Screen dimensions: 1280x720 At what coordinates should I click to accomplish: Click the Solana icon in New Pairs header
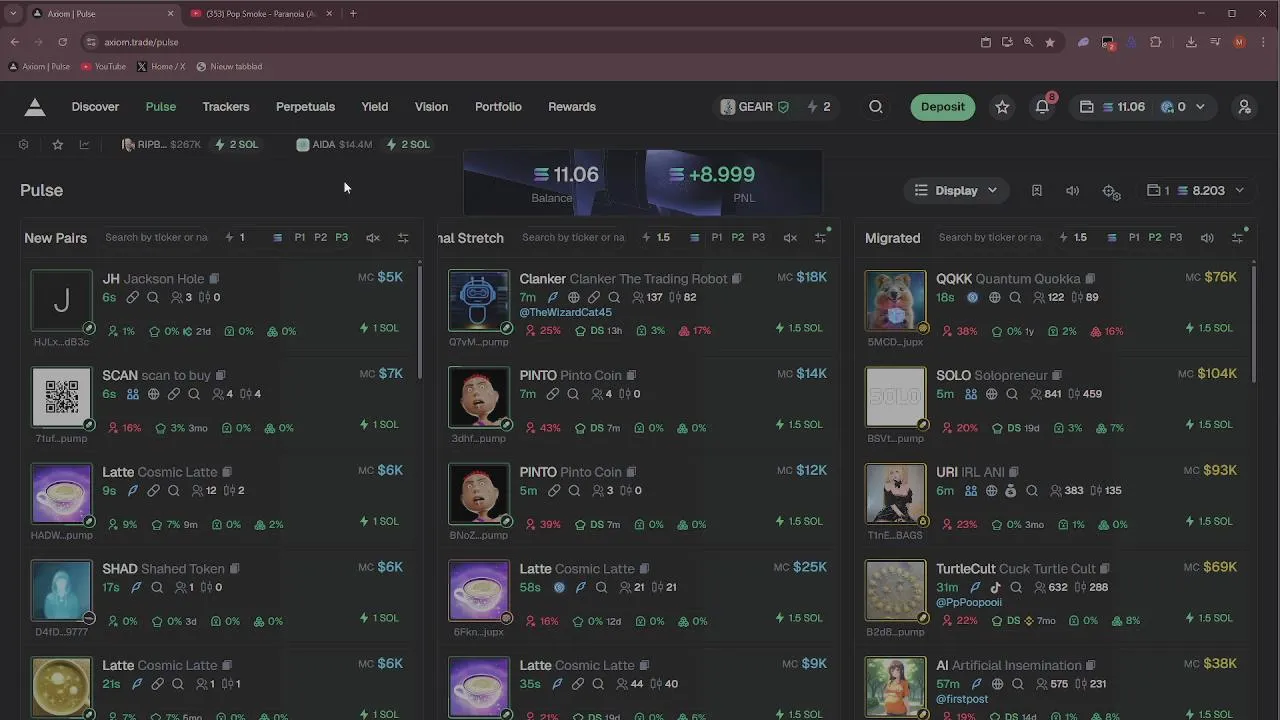(277, 238)
